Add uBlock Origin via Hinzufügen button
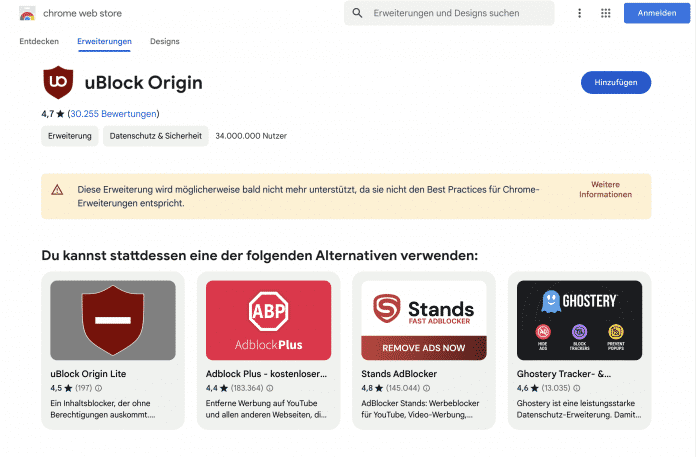The width and height of the screenshot is (696, 457). [x=615, y=83]
